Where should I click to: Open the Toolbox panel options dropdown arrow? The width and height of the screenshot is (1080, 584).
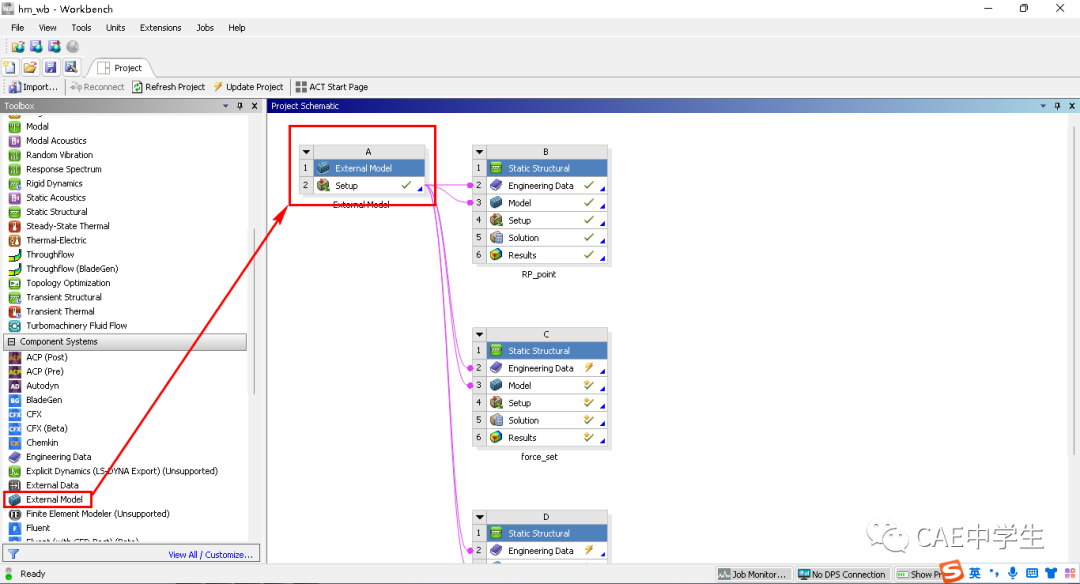pyautogui.click(x=225, y=106)
